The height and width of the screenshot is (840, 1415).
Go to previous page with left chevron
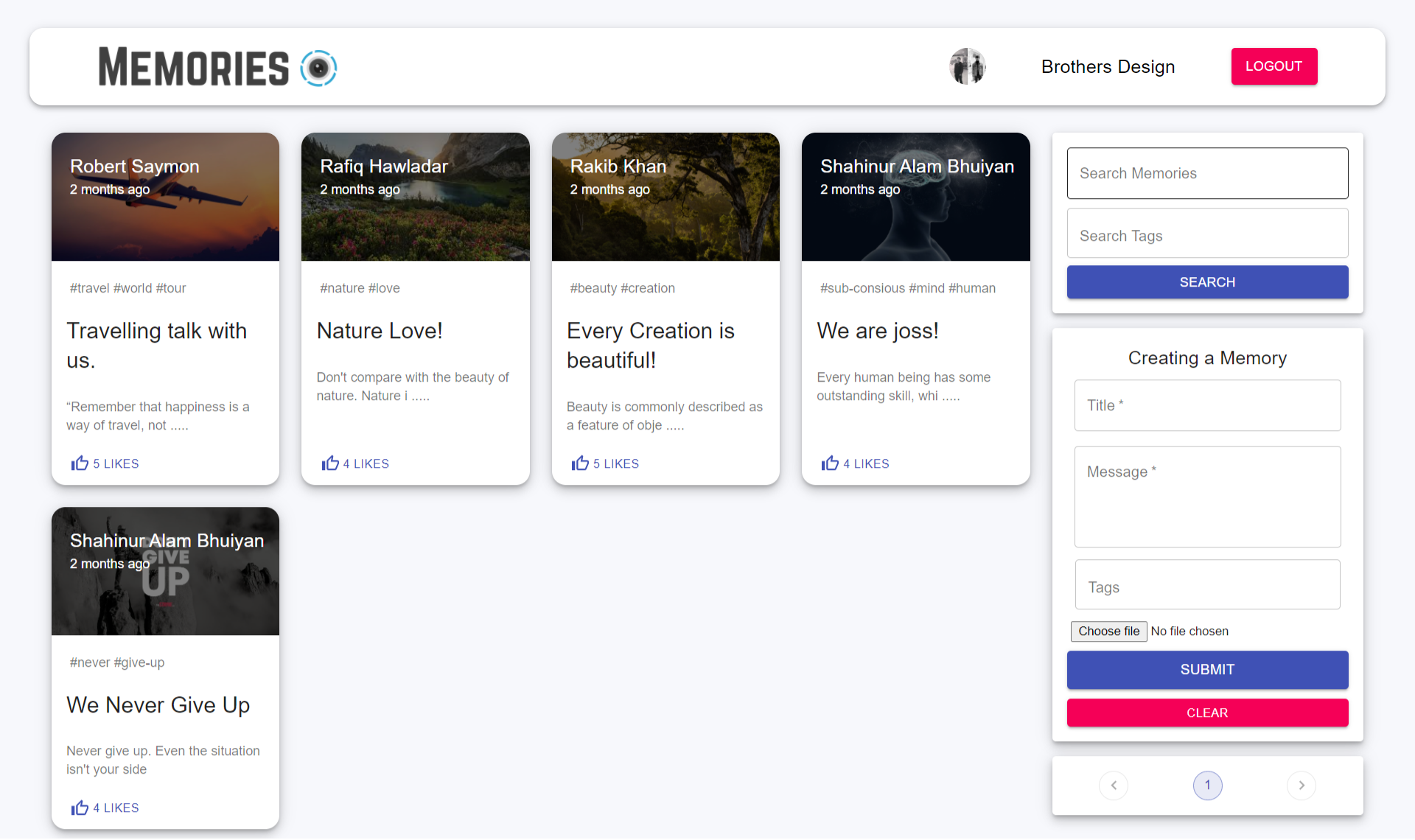coord(1114,785)
